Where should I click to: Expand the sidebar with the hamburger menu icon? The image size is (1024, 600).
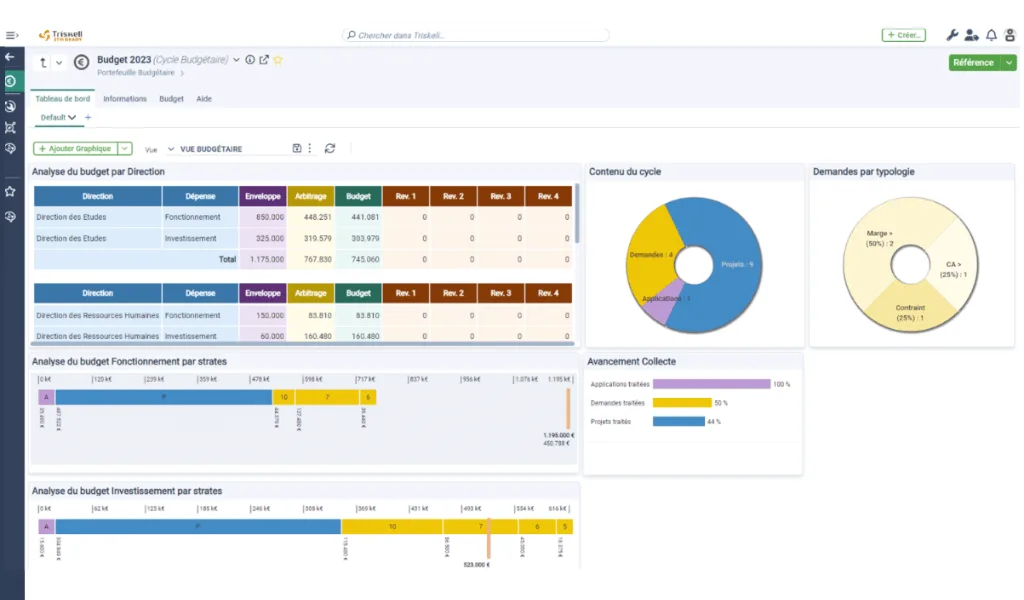click(12, 35)
